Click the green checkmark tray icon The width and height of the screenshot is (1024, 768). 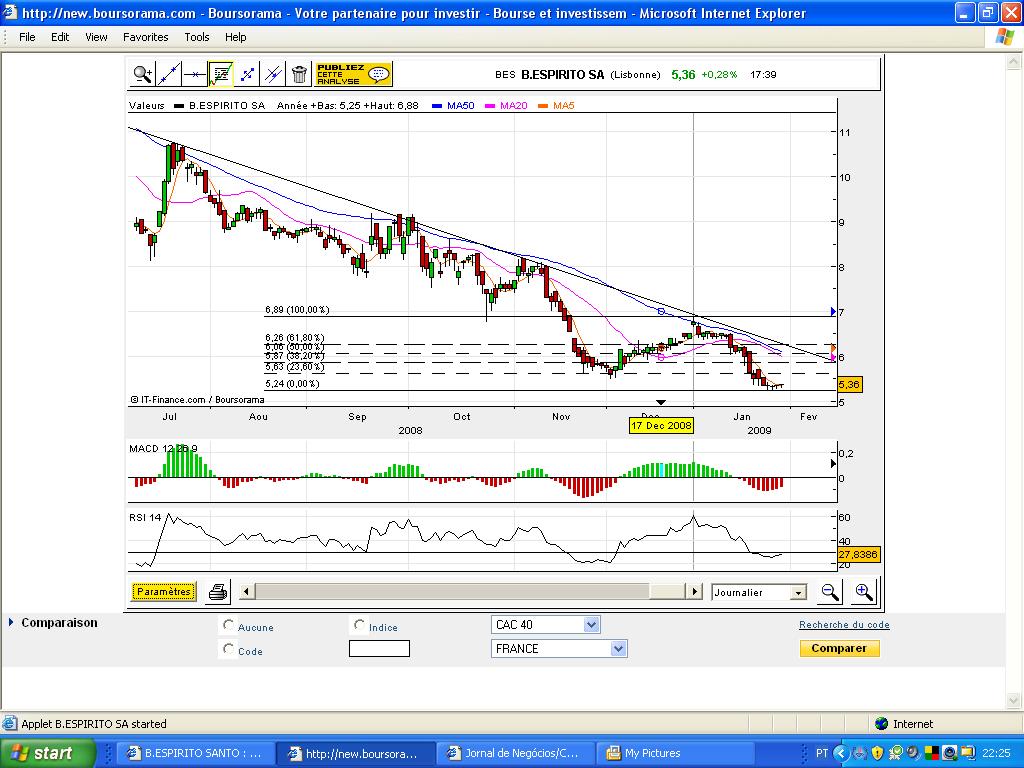[x=895, y=754]
